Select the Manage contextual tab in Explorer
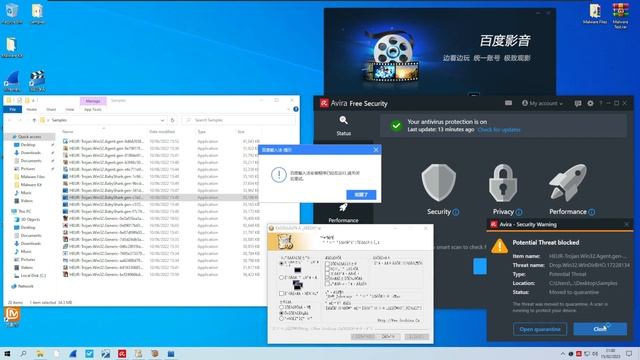The width and height of the screenshot is (640, 360). (93, 101)
